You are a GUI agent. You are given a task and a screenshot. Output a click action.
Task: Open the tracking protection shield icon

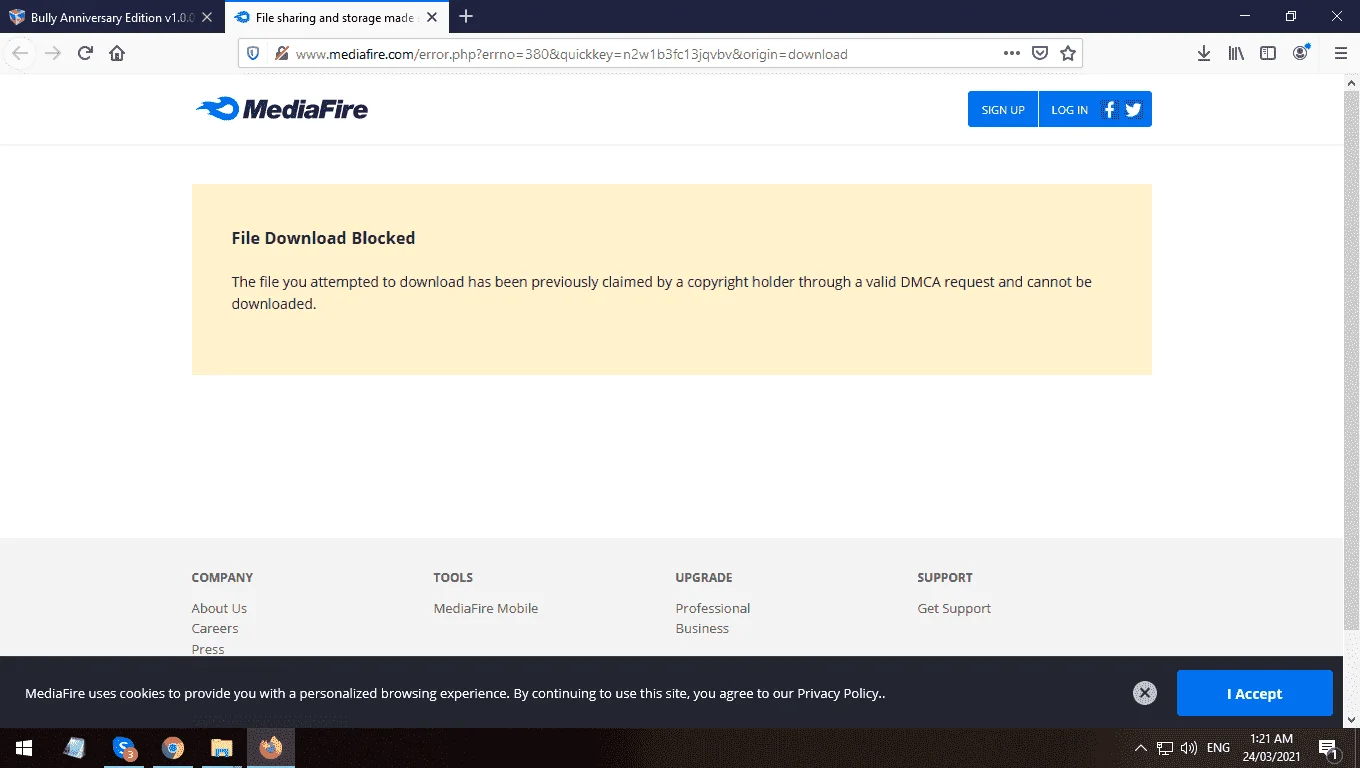coord(253,54)
